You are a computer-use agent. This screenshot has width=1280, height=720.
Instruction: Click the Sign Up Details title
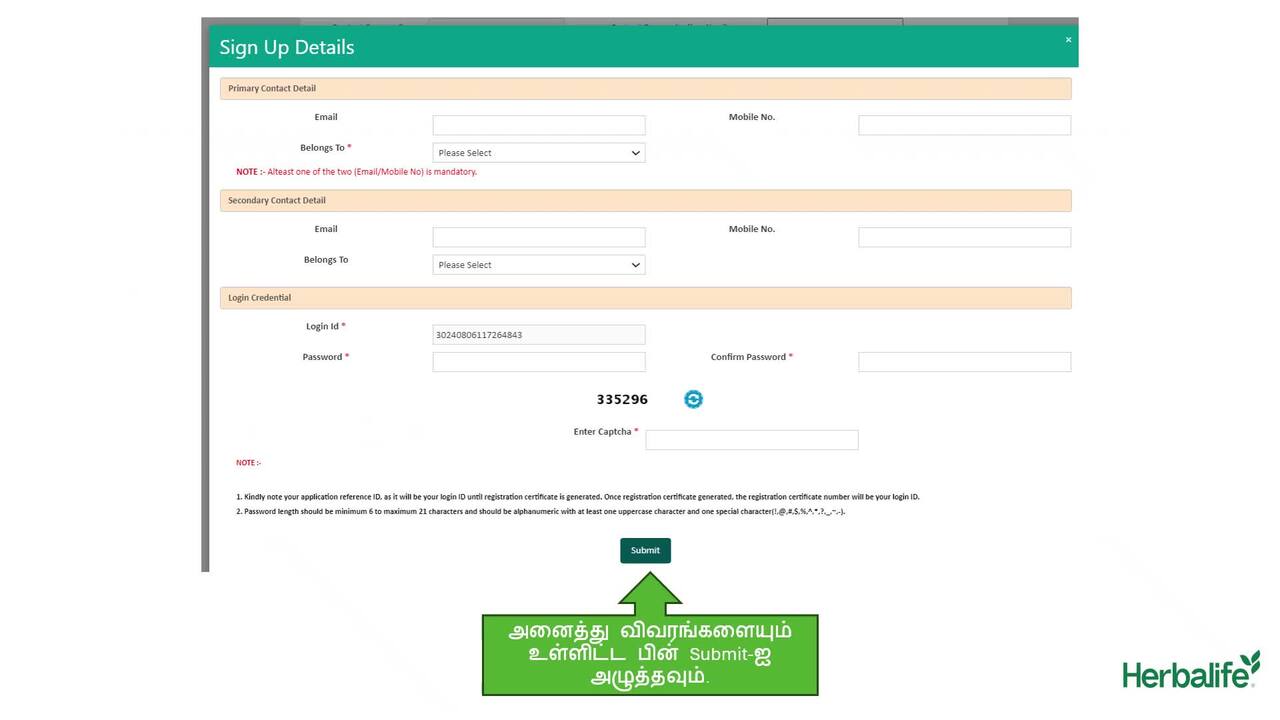coord(287,47)
